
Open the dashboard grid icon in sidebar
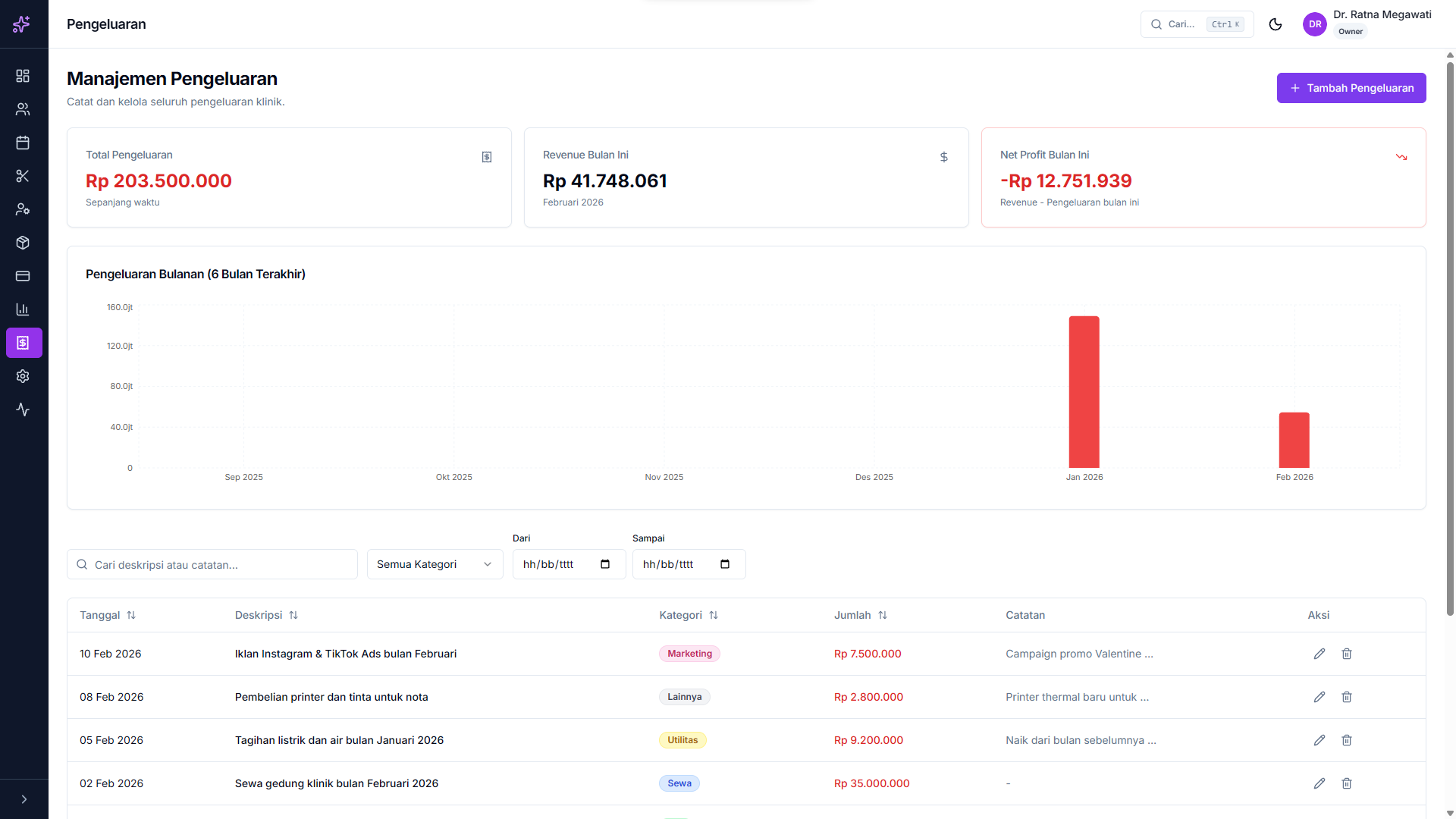point(23,76)
